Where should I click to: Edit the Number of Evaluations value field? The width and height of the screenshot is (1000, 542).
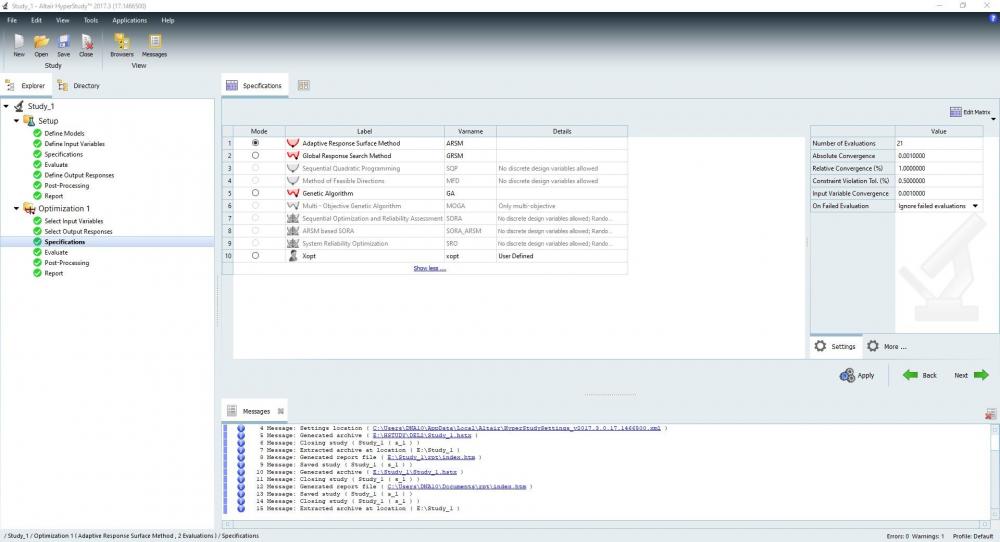coord(938,143)
